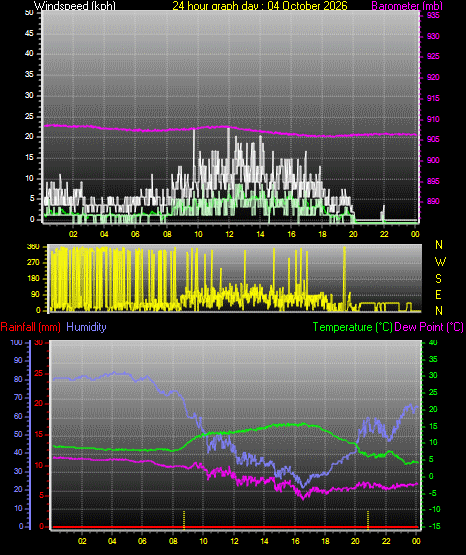Screen dimensions: 466x555
Task: Select hour label 16 under the rainfall chart
Action: (x=295, y=542)
